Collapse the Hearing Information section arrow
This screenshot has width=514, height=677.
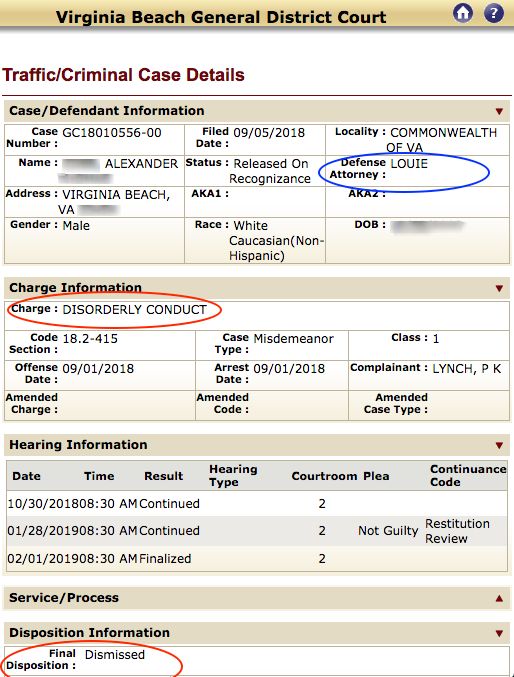click(x=499, y=446)
